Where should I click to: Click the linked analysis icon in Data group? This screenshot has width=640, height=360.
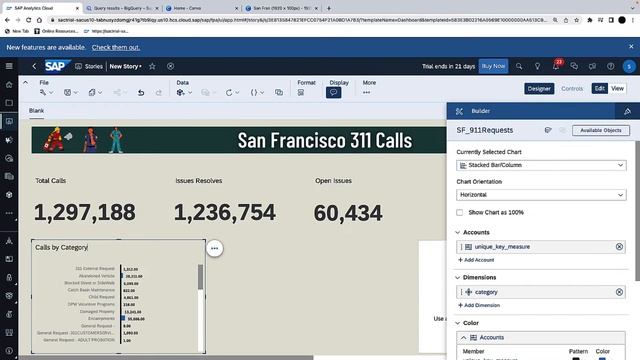tap(279, 93)
